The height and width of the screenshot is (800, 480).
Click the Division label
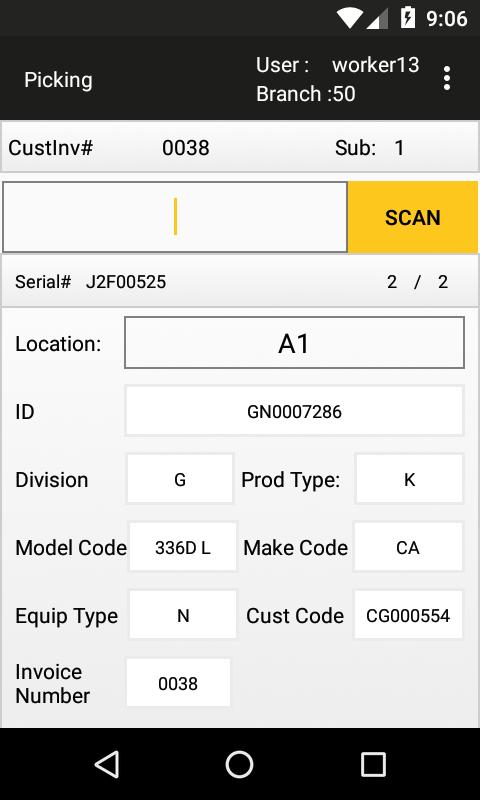pos(52,480)
